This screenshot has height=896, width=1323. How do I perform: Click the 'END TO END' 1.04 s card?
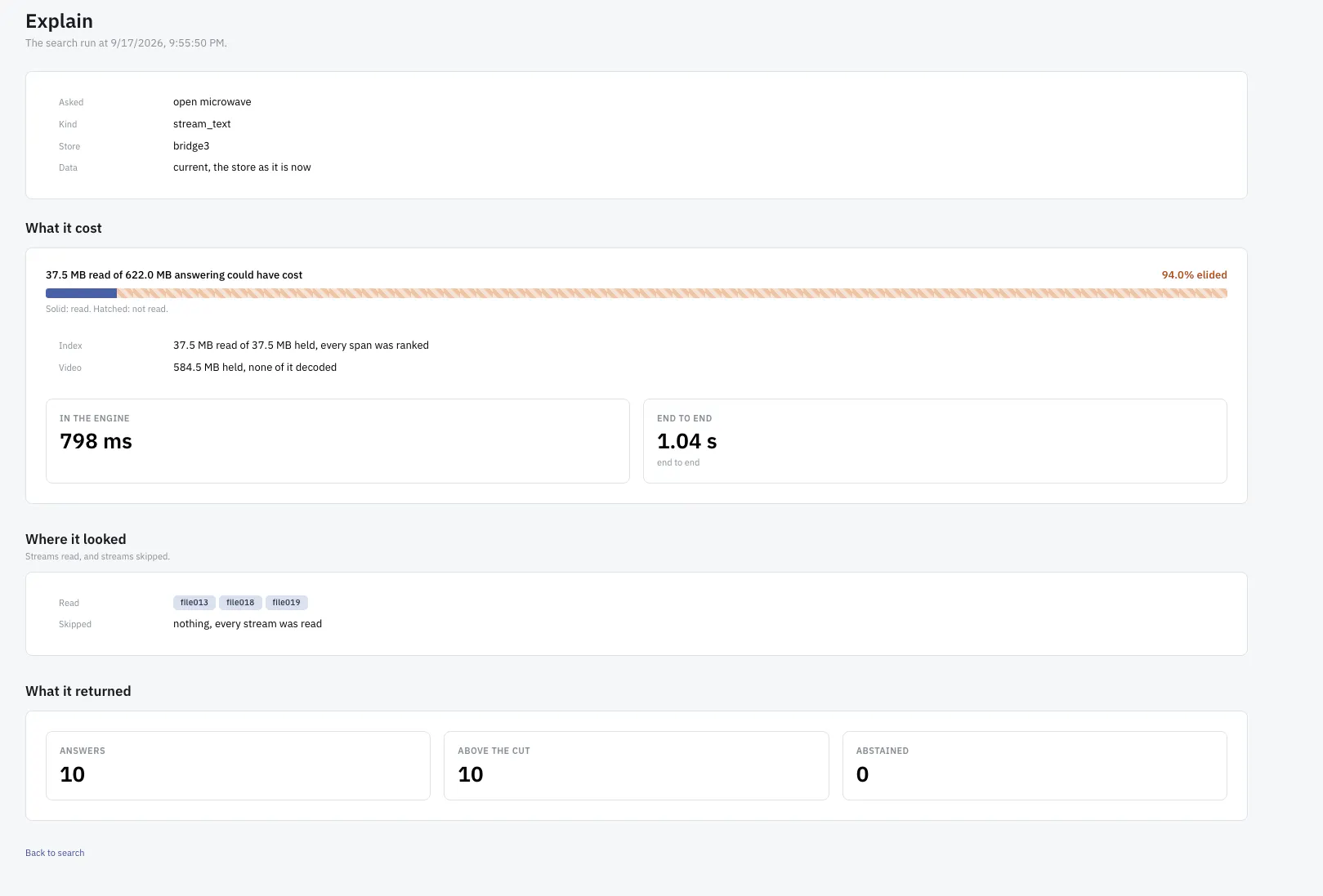[935, 441]
